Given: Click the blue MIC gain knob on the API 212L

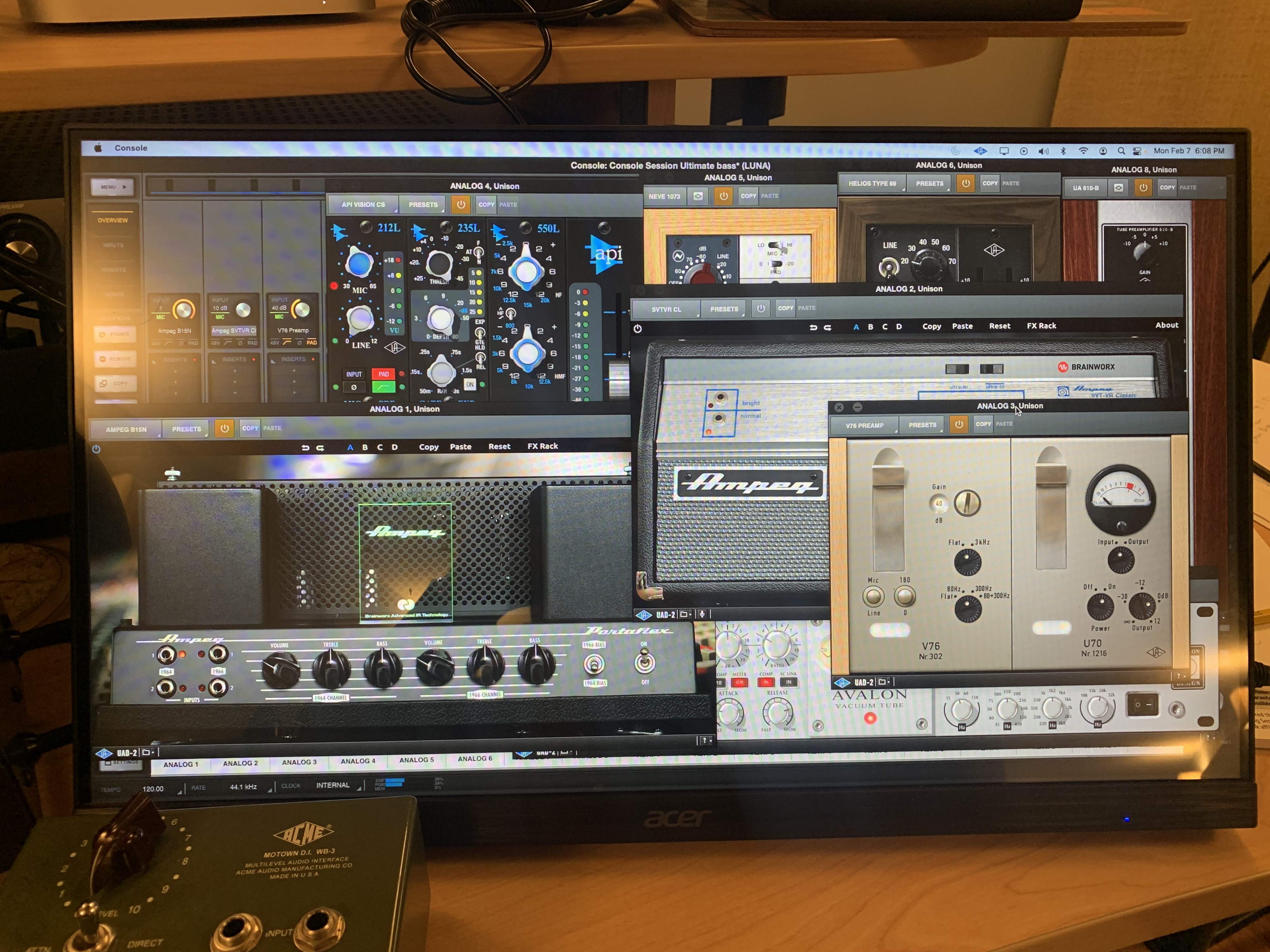Looking at the screenshot, I should coord(359,263).
